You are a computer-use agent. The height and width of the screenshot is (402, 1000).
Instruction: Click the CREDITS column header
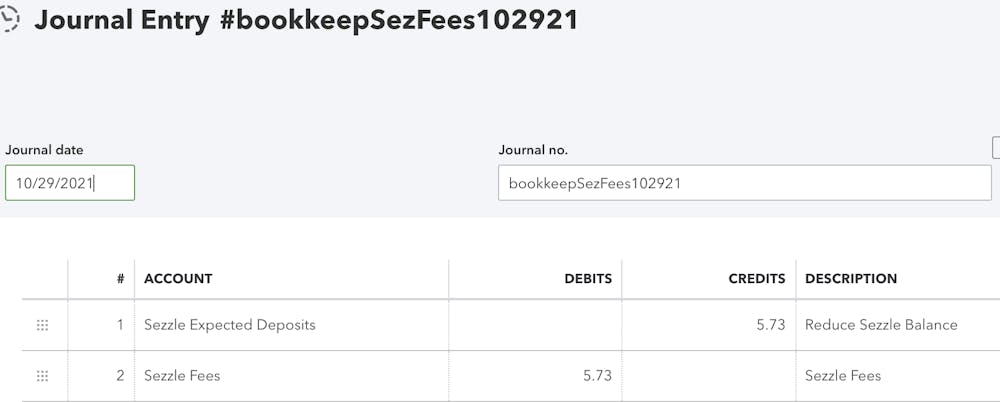coord(756,279)
